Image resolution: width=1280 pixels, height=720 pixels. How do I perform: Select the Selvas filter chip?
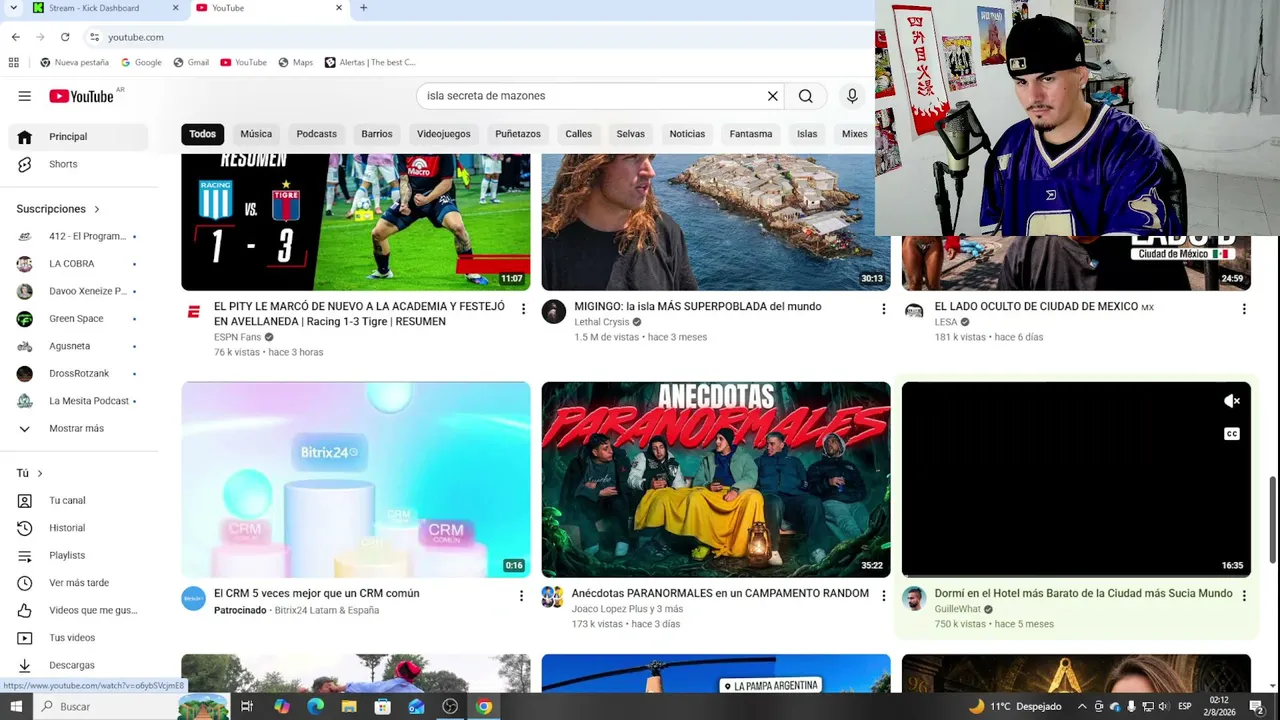coord(631,134)
